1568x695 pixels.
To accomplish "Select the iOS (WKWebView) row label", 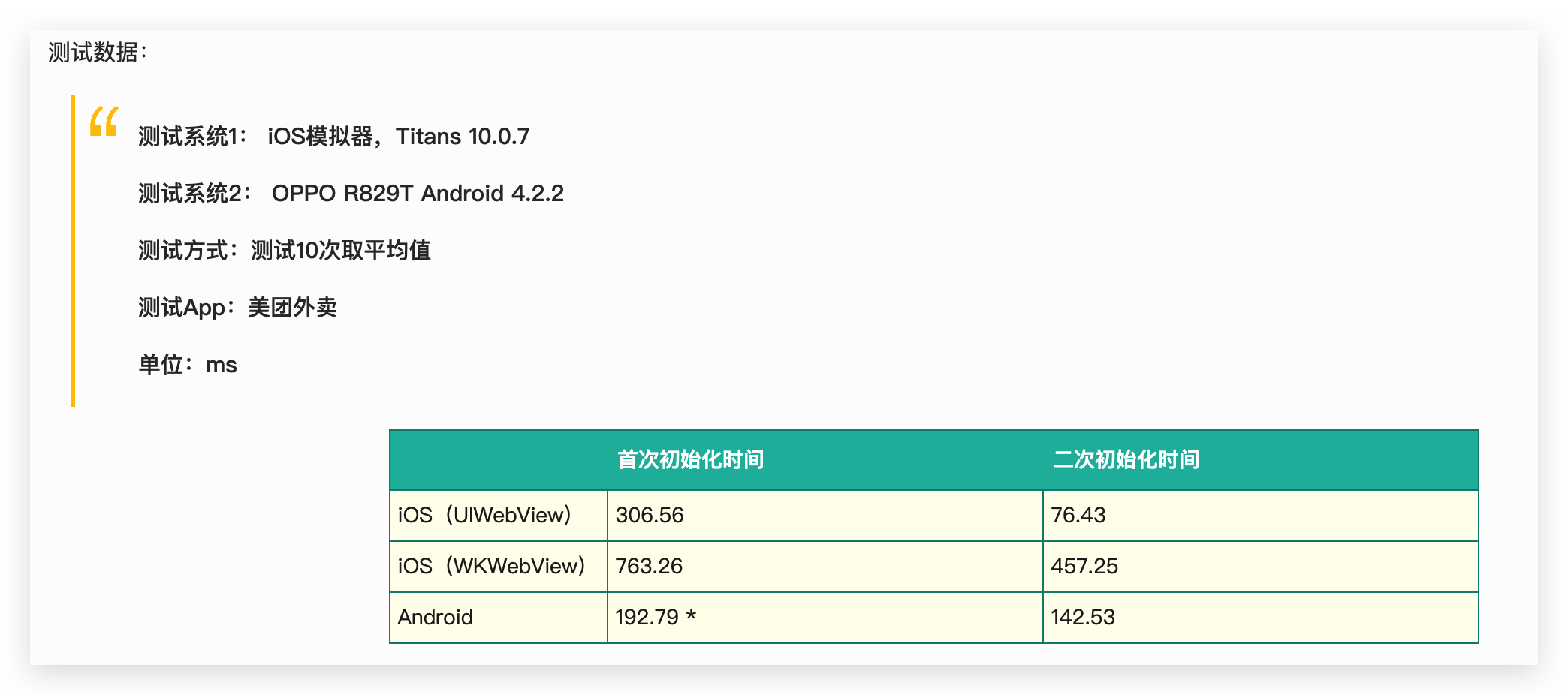I will tap(499, 567).
